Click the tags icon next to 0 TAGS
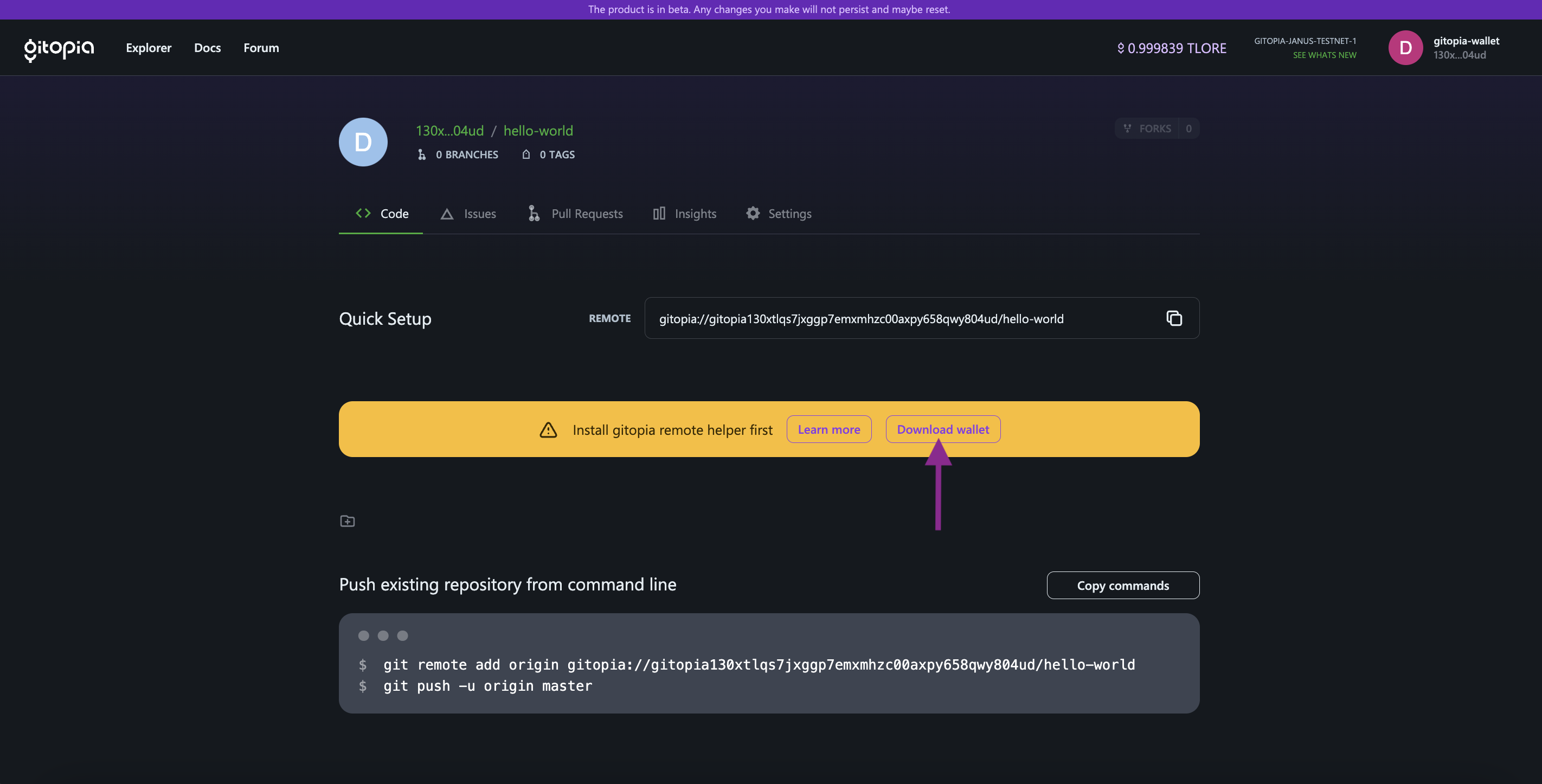The width and height of the screenshot is (1542, 784). coord(526,155)
